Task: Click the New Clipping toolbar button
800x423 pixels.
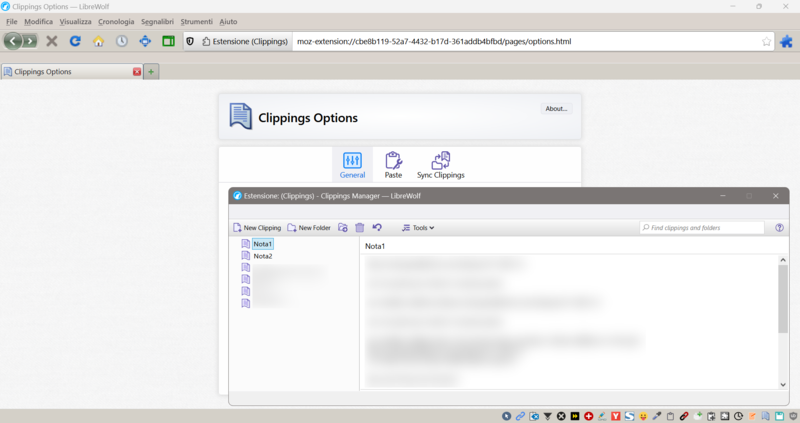Action: pos(257,228)
